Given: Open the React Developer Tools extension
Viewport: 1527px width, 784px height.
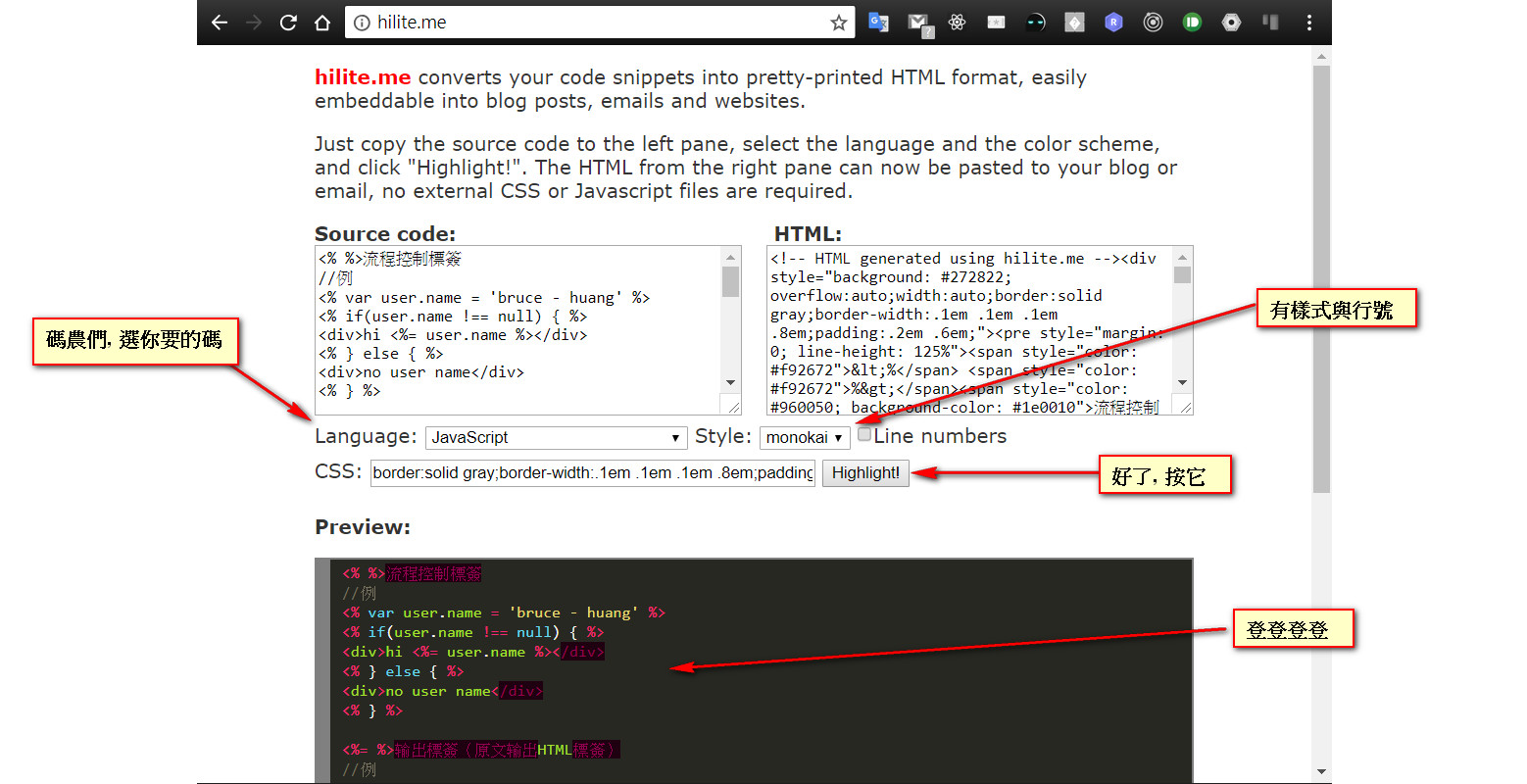Looking at the screenshot, I should pyautogui.click(x=958, y=23).
